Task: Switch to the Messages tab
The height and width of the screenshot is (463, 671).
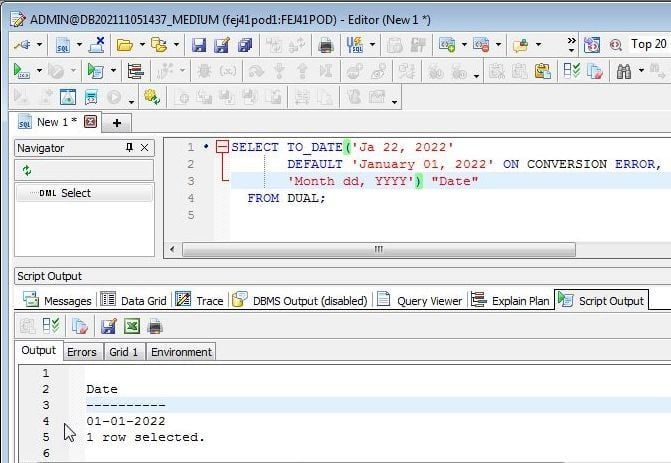Action: (57, 300)
